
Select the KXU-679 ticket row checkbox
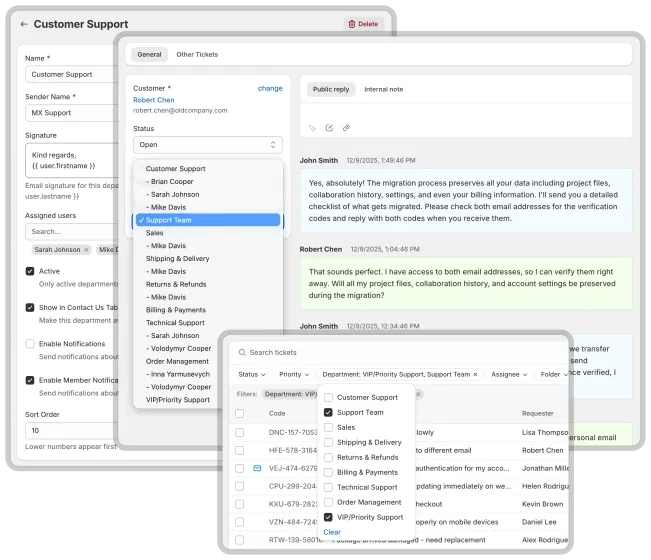point(240,504)
